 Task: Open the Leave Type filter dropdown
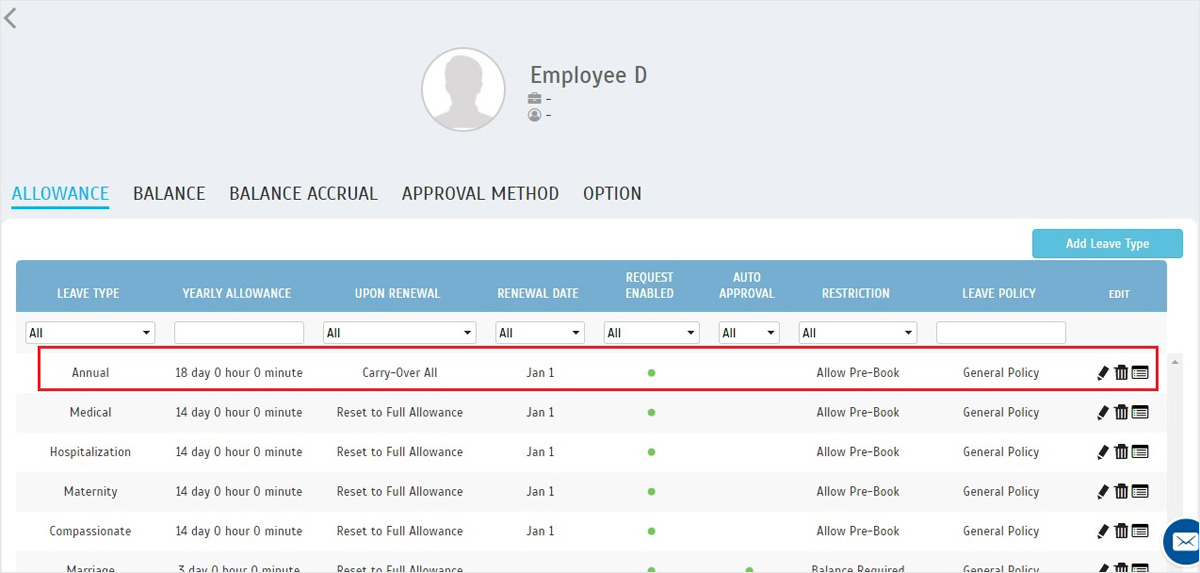[x=90, y=333]
